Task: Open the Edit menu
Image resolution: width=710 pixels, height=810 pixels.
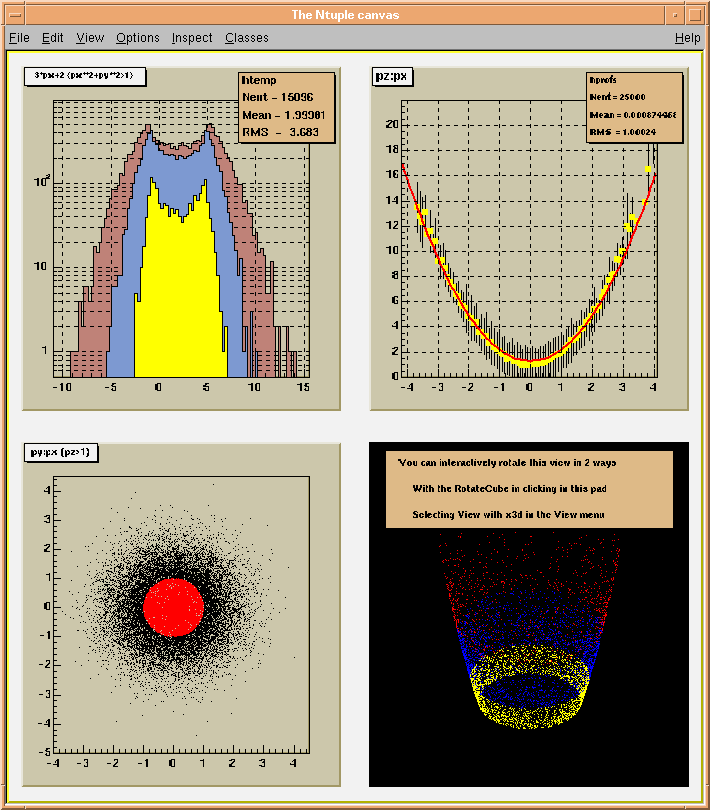Action: 52,38
